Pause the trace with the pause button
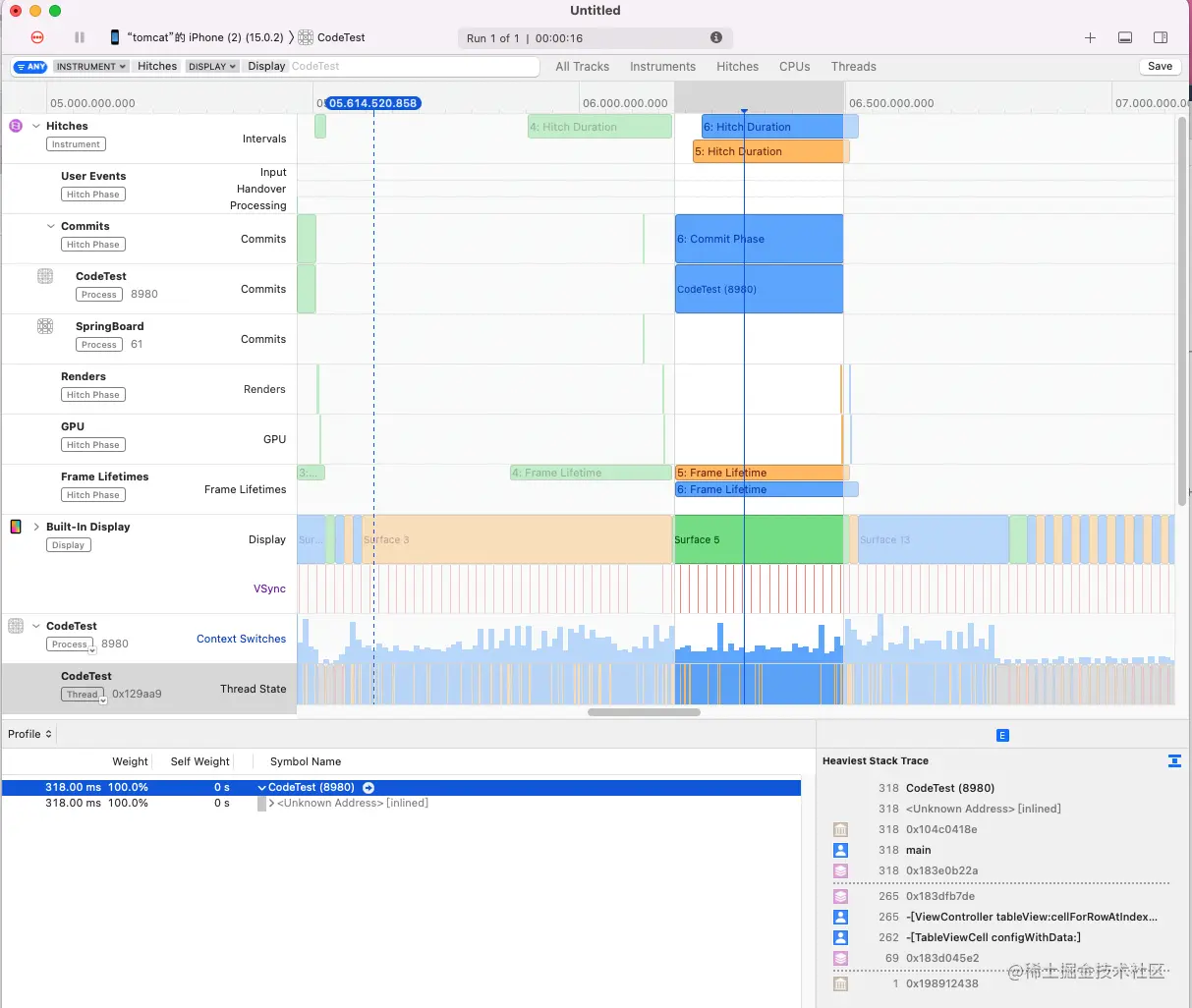This screenshot has width=1192, height=1008. pos(80,37)
